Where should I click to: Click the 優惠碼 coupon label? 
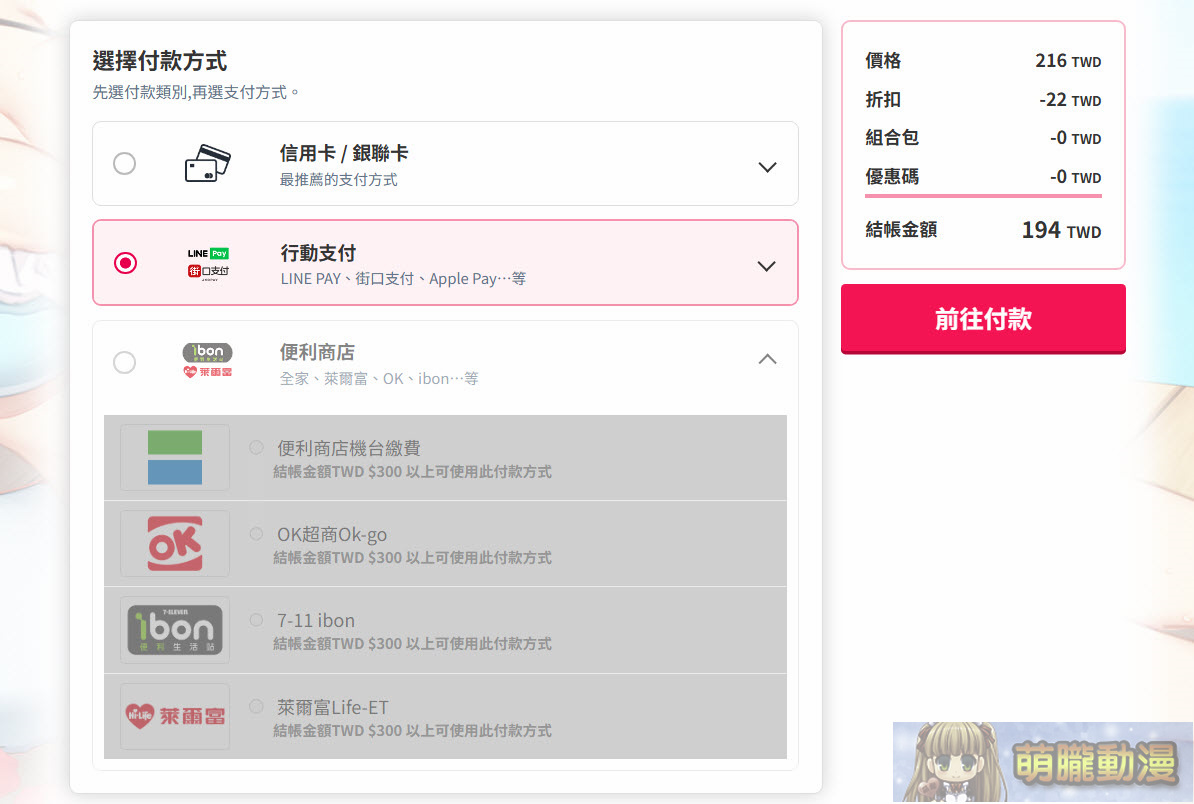click(x=892, y=177)
